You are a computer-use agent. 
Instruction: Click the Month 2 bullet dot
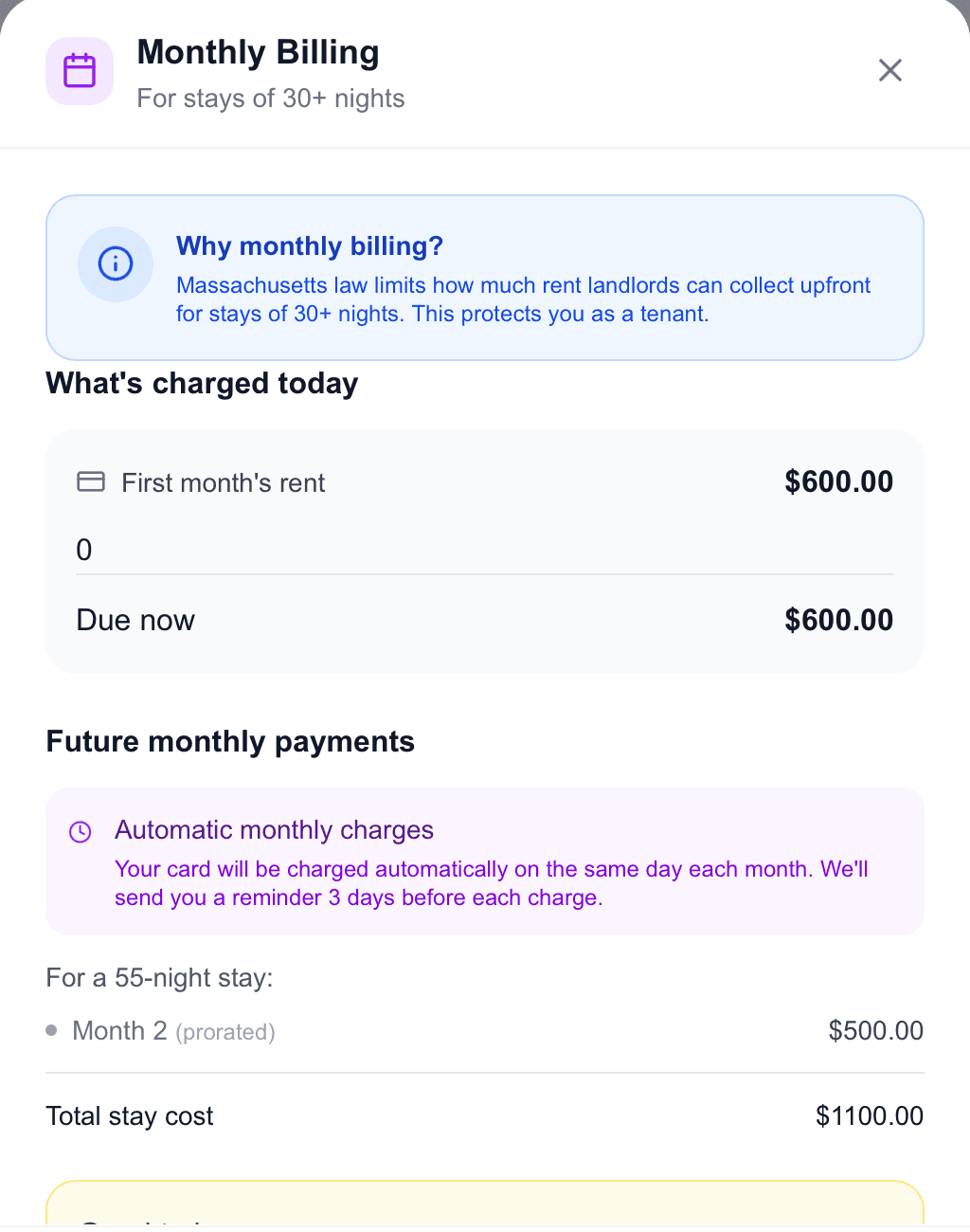51,1030
